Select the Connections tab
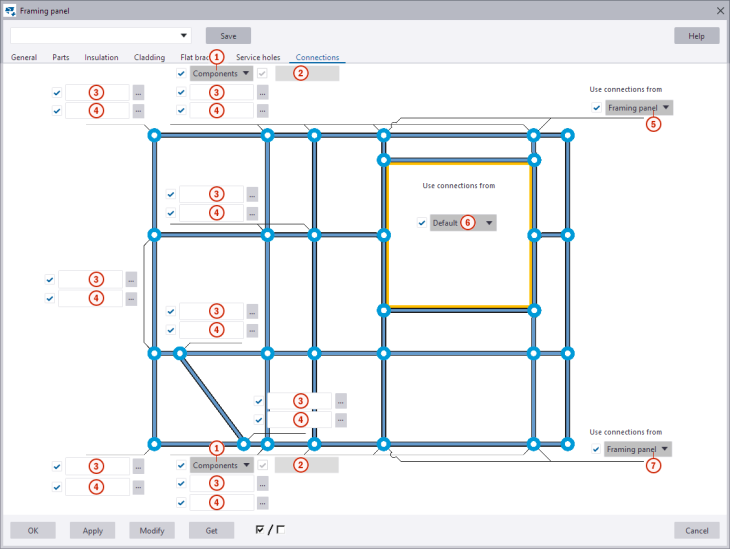The height and width of the screenshot is (549, 730). pos(317,57)
